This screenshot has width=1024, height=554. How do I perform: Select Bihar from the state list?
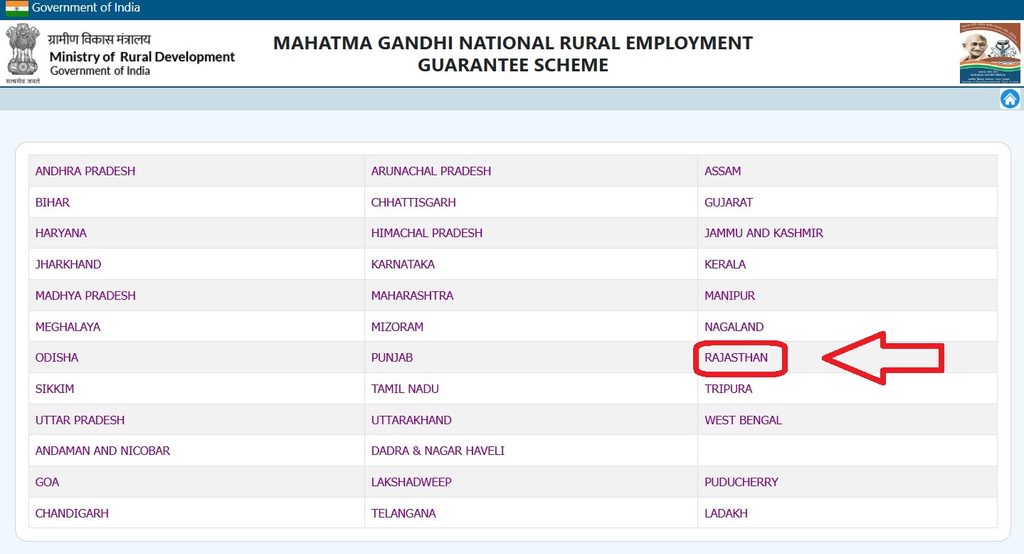[x=52, y=203]
